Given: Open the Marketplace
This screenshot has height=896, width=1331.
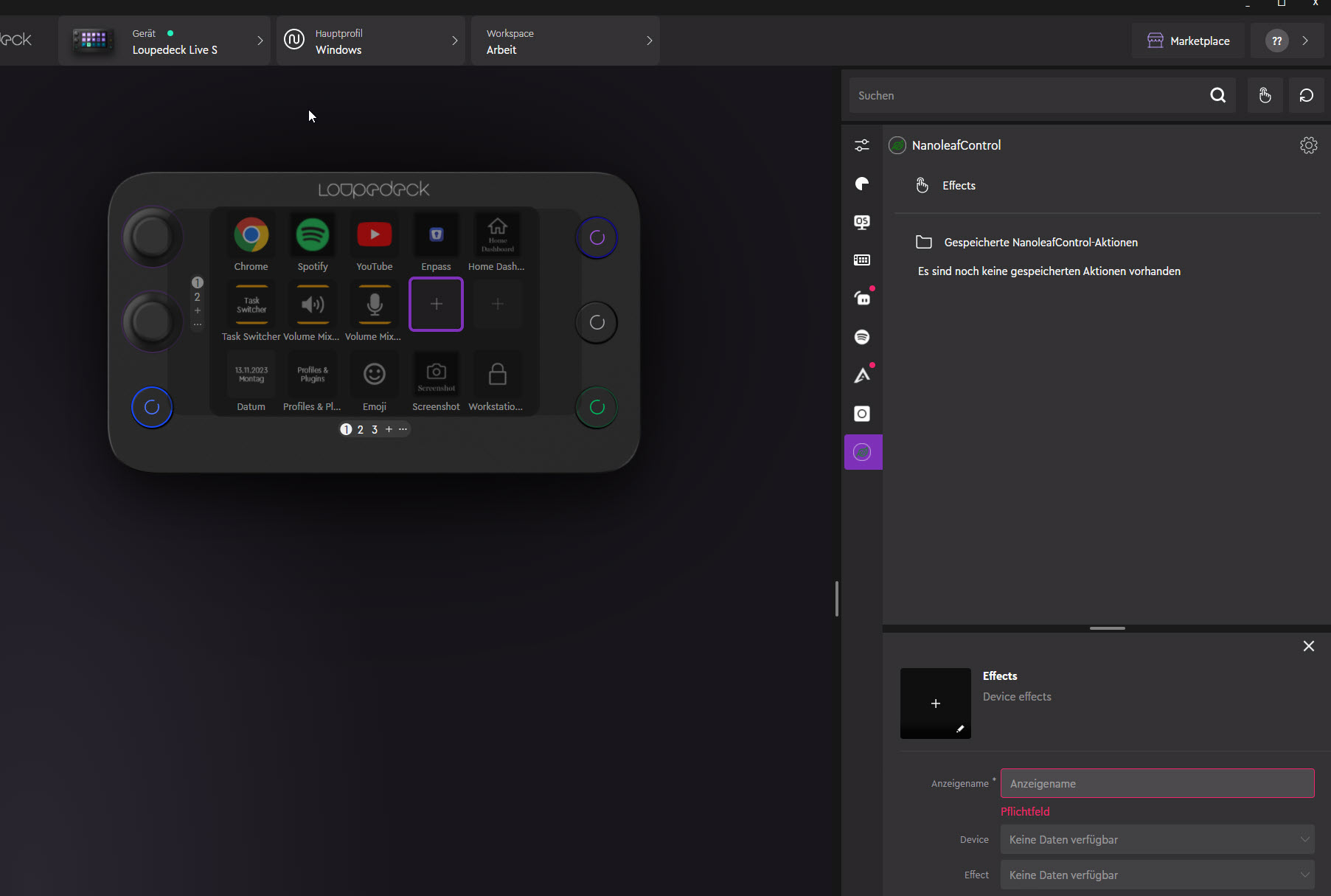Looking at the screenshot, I should [x=1188, y=41].
